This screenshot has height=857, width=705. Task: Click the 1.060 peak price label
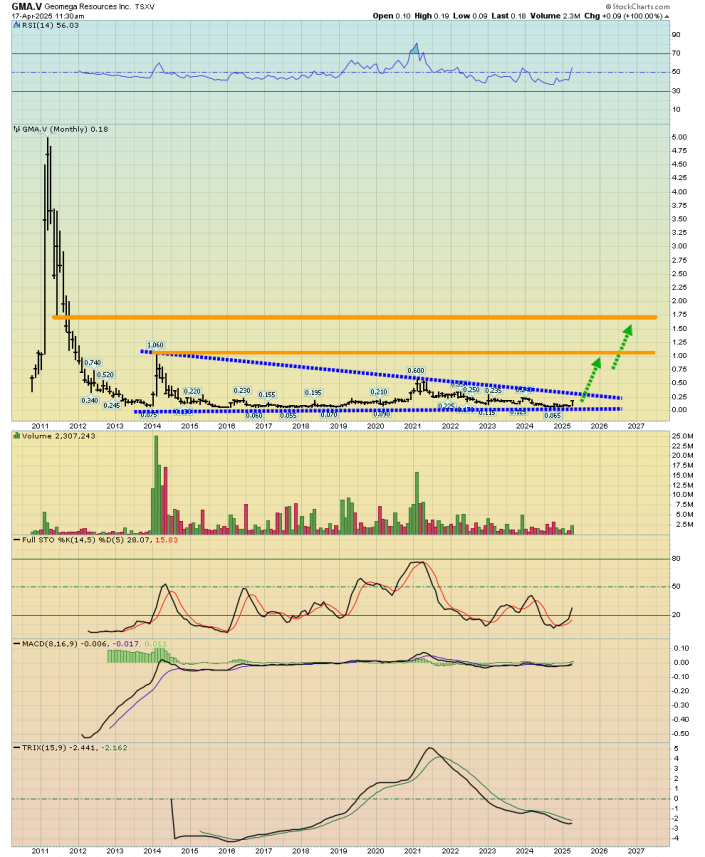pos(155,345)
